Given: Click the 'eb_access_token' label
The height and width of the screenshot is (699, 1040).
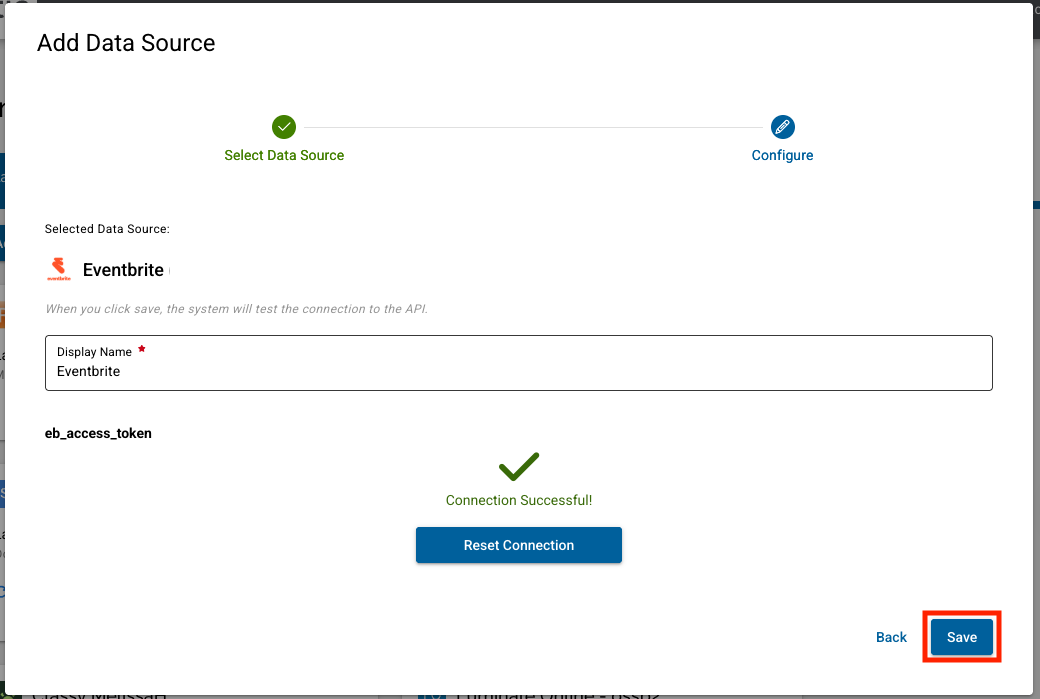Looking at the screenshot, I should pos(98,433).
